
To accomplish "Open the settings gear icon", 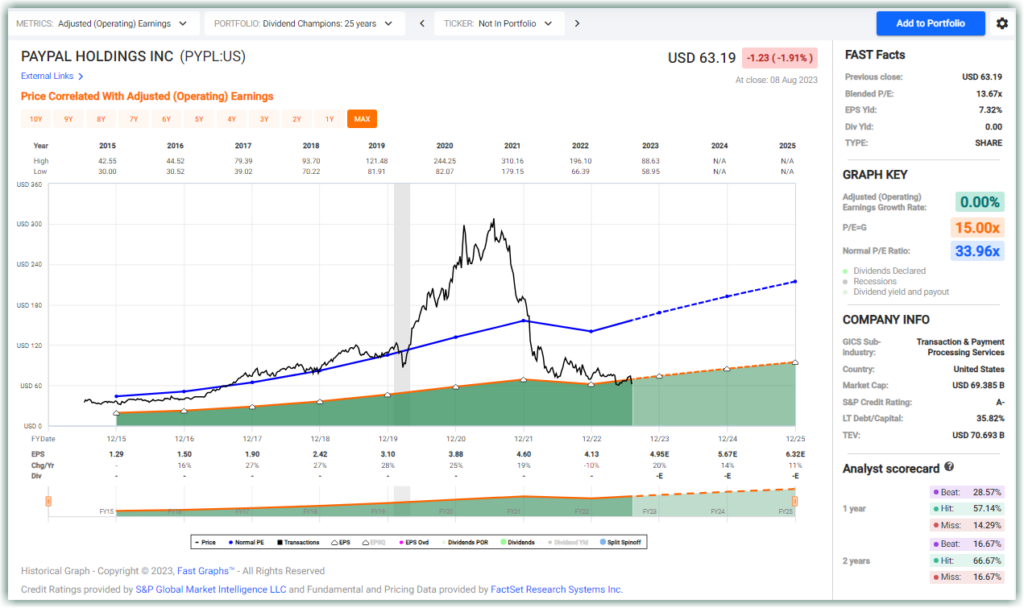I will tap(1002, 23).
